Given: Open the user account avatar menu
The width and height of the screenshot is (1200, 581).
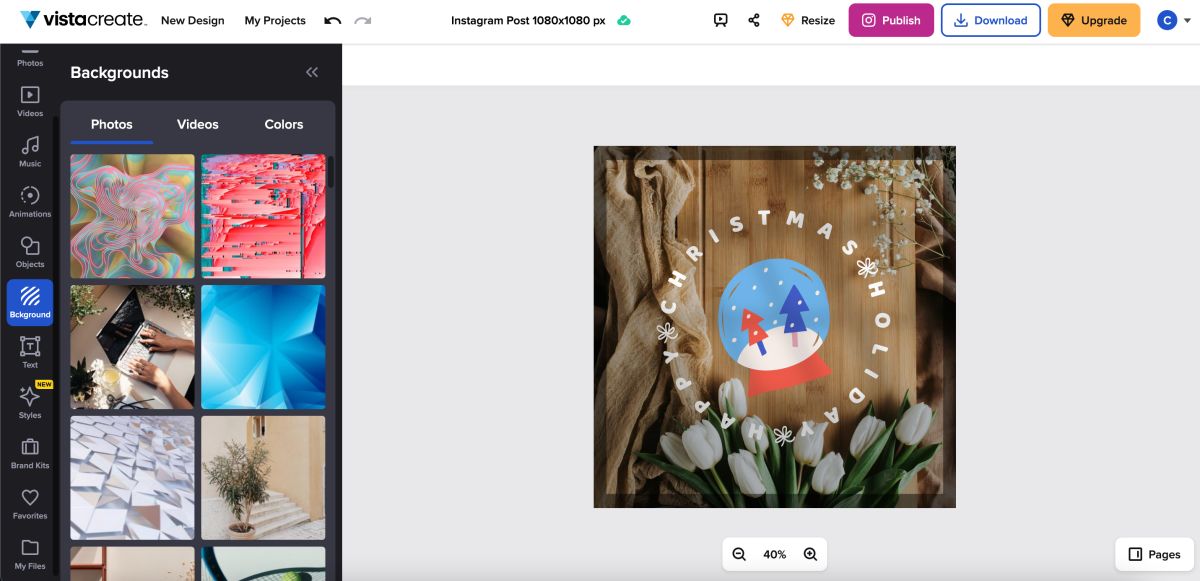Looking at the screenshot, I should pos(1172,20).
